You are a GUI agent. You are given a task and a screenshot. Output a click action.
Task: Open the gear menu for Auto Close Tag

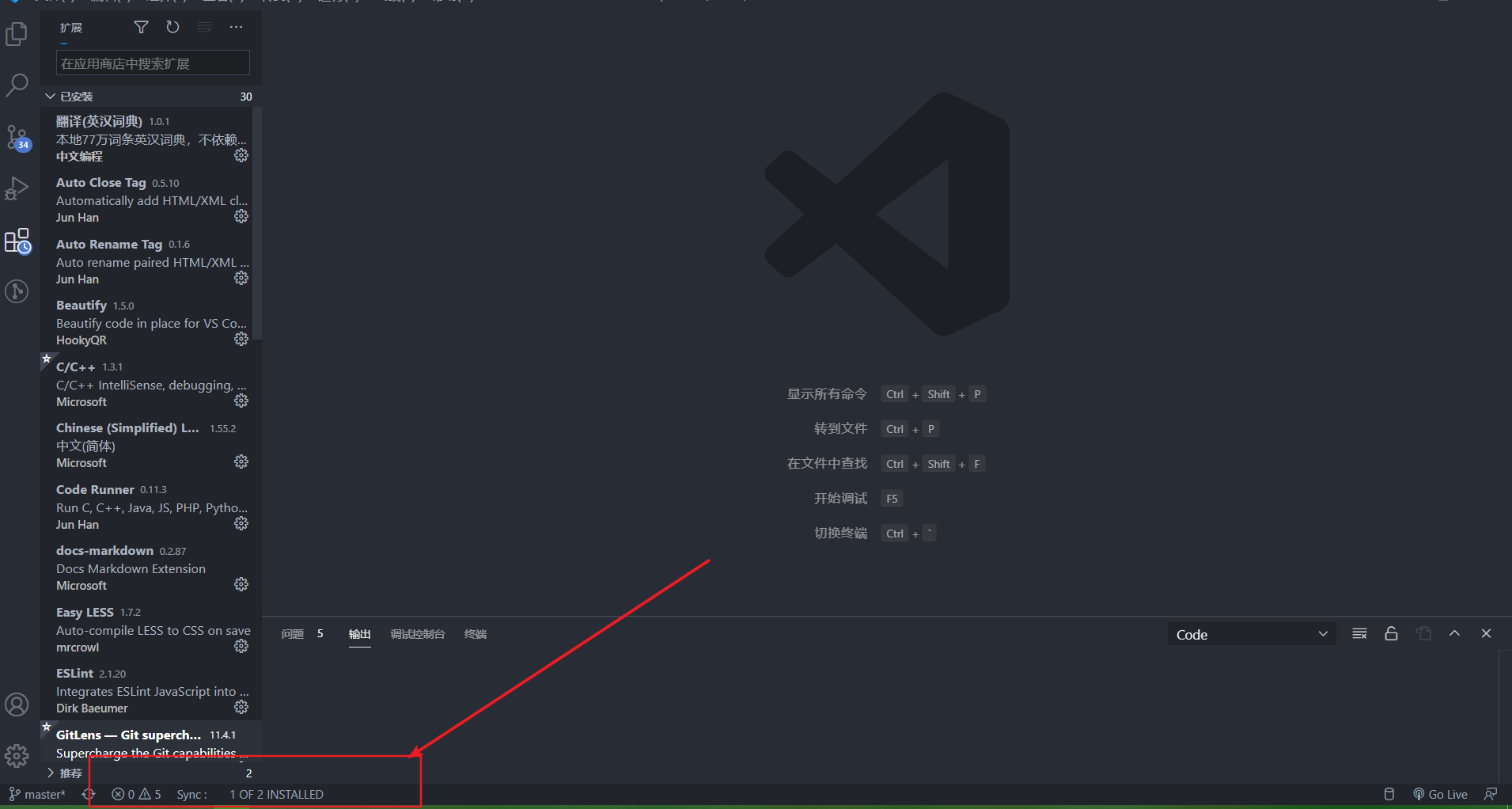(x=241, y=216)
